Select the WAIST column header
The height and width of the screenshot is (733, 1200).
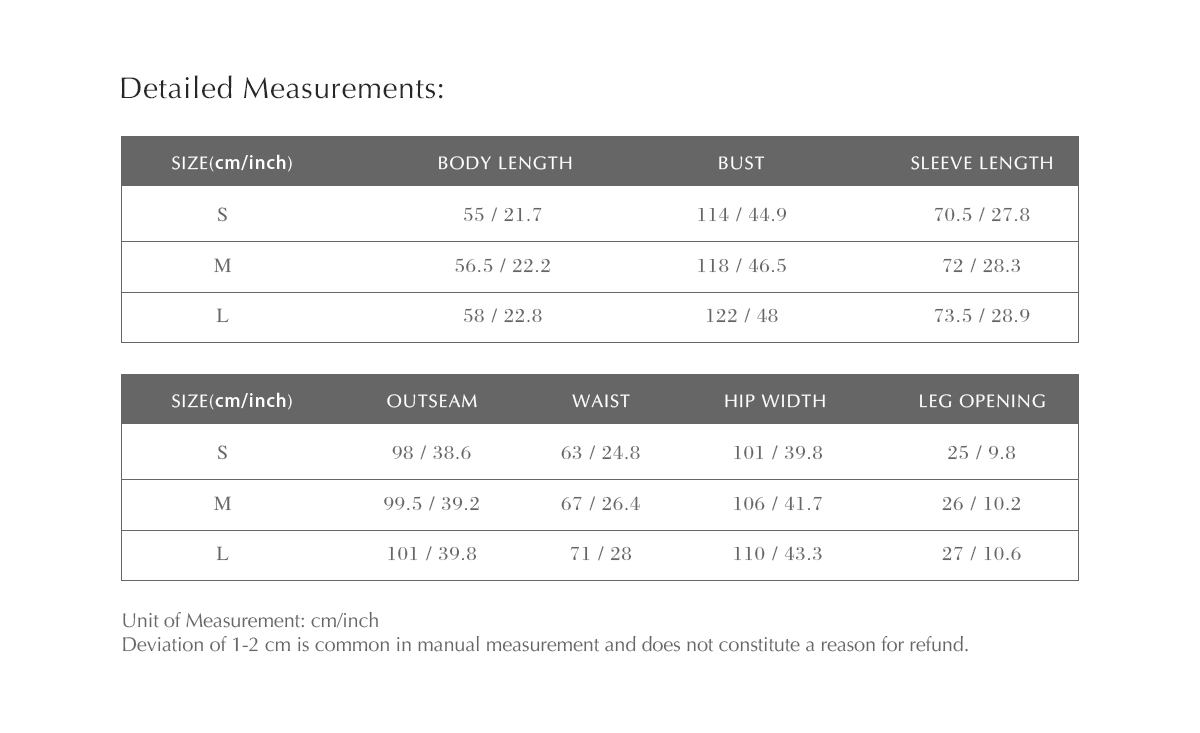(x=601, y=401)
